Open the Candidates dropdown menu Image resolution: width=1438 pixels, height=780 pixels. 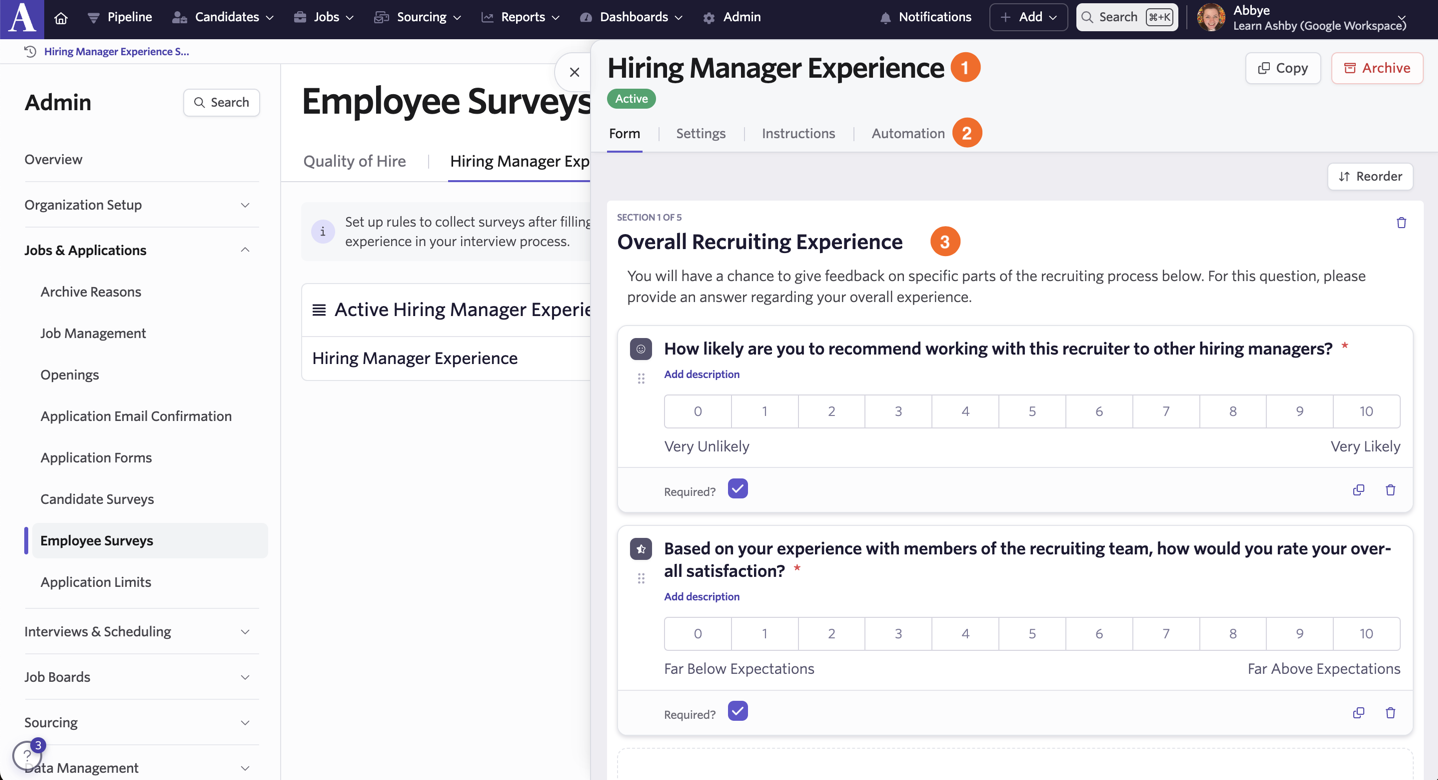[x=223, y=17]
